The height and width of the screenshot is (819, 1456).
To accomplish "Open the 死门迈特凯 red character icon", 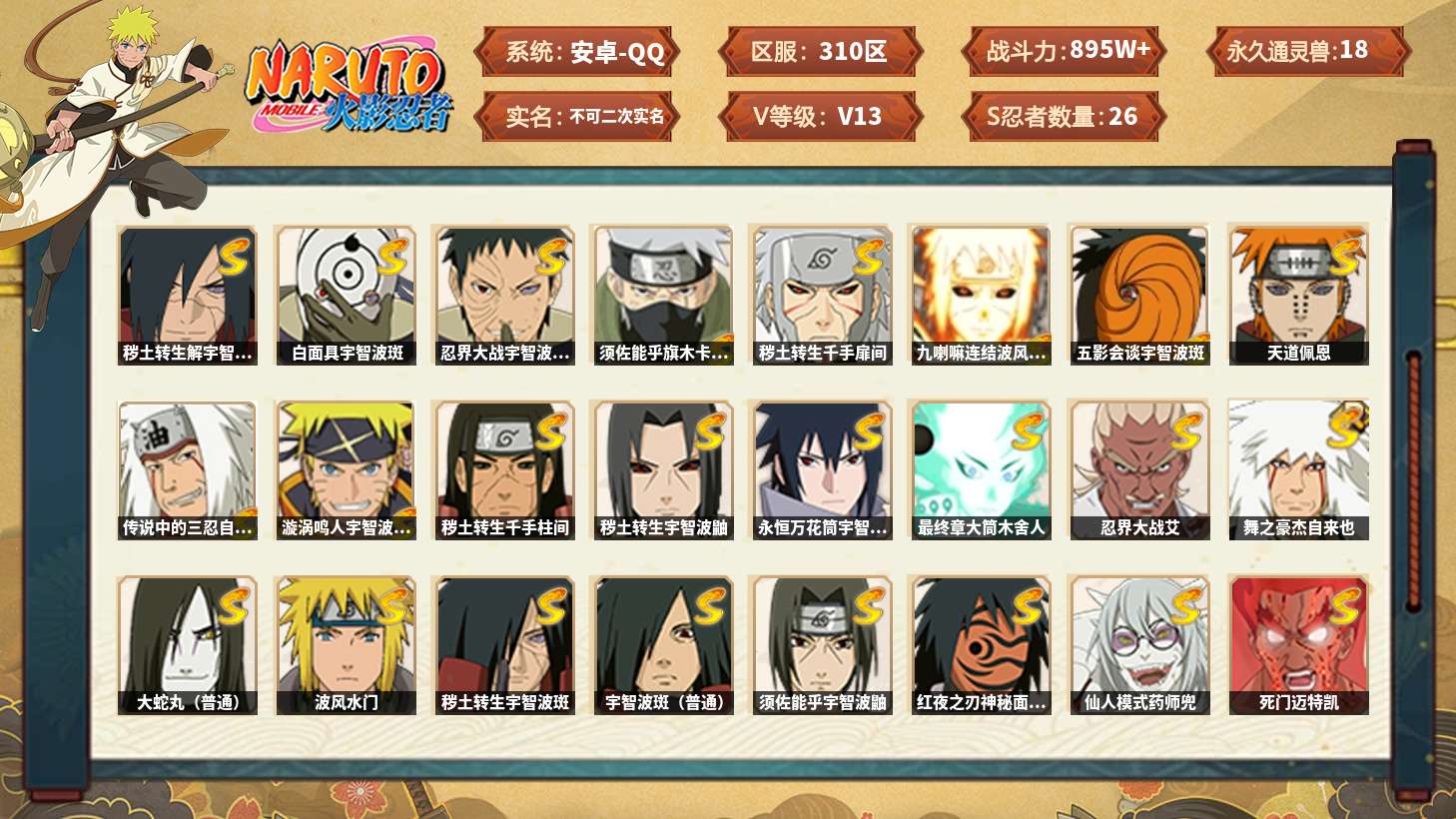I will (x=1298, y=645).
